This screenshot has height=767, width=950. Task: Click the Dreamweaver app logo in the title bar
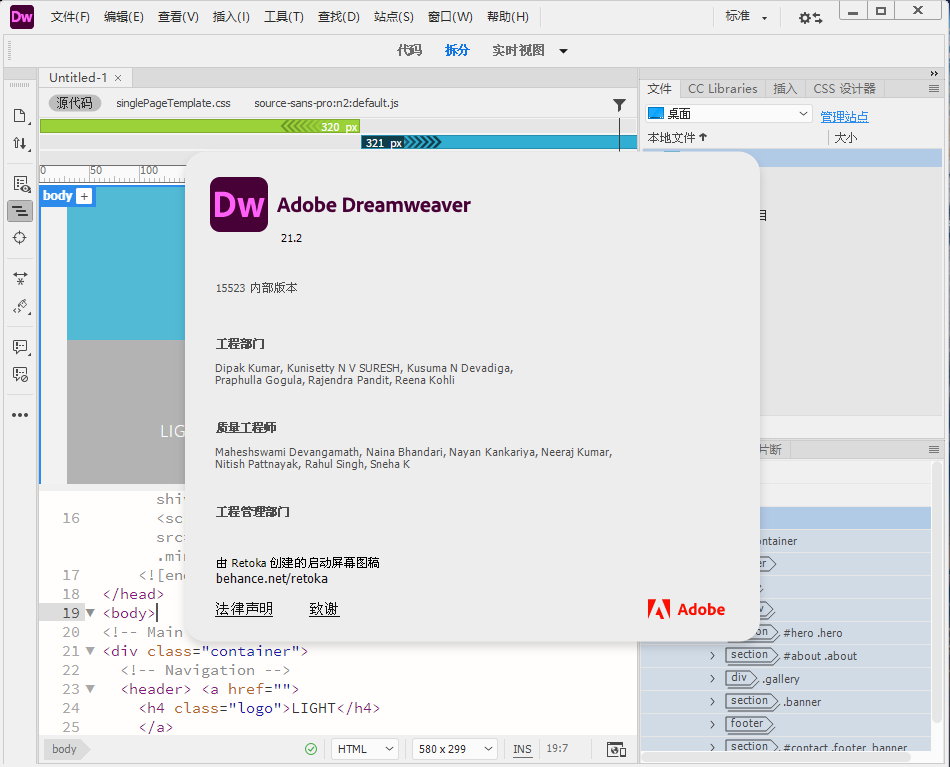pyautogui.click(x=21, y=16)
